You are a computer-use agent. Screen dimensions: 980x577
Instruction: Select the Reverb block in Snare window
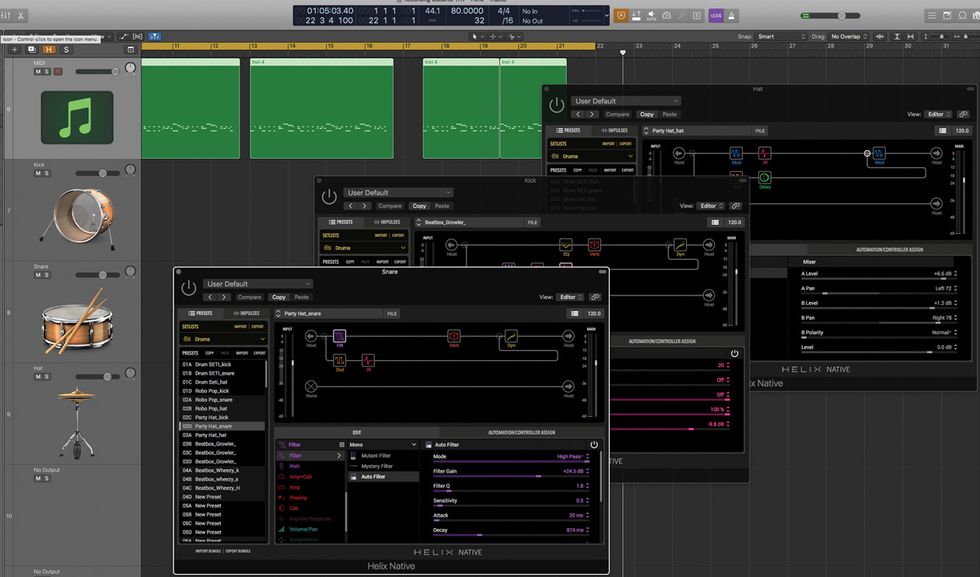coord(454,336)
